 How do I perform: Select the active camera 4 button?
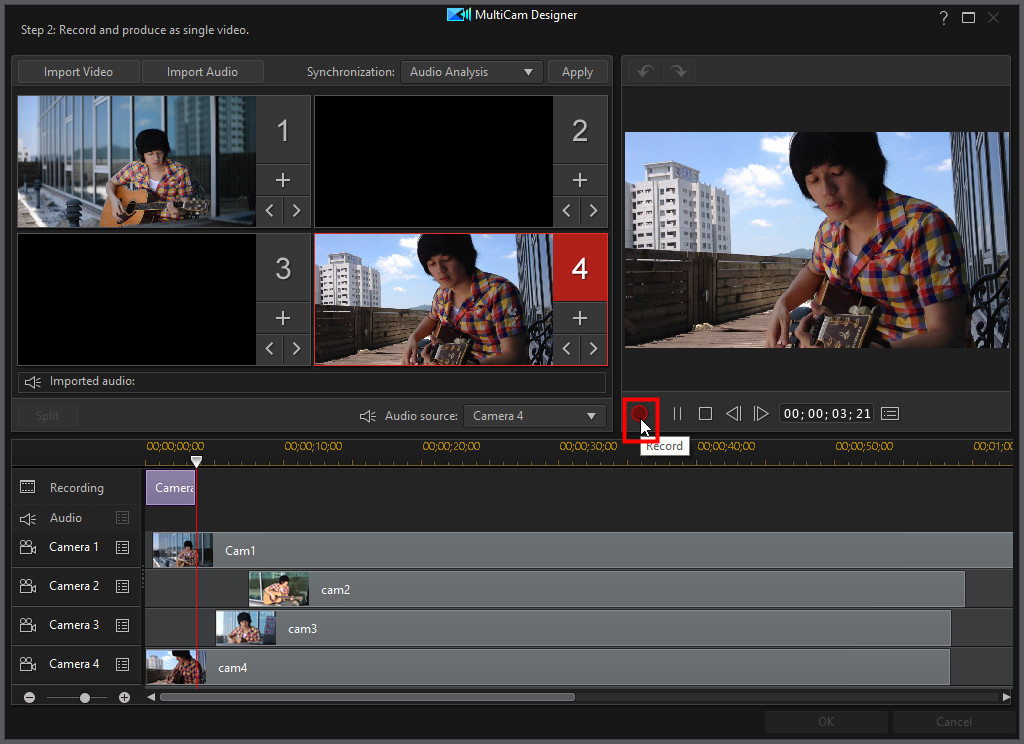pos(580,268)
